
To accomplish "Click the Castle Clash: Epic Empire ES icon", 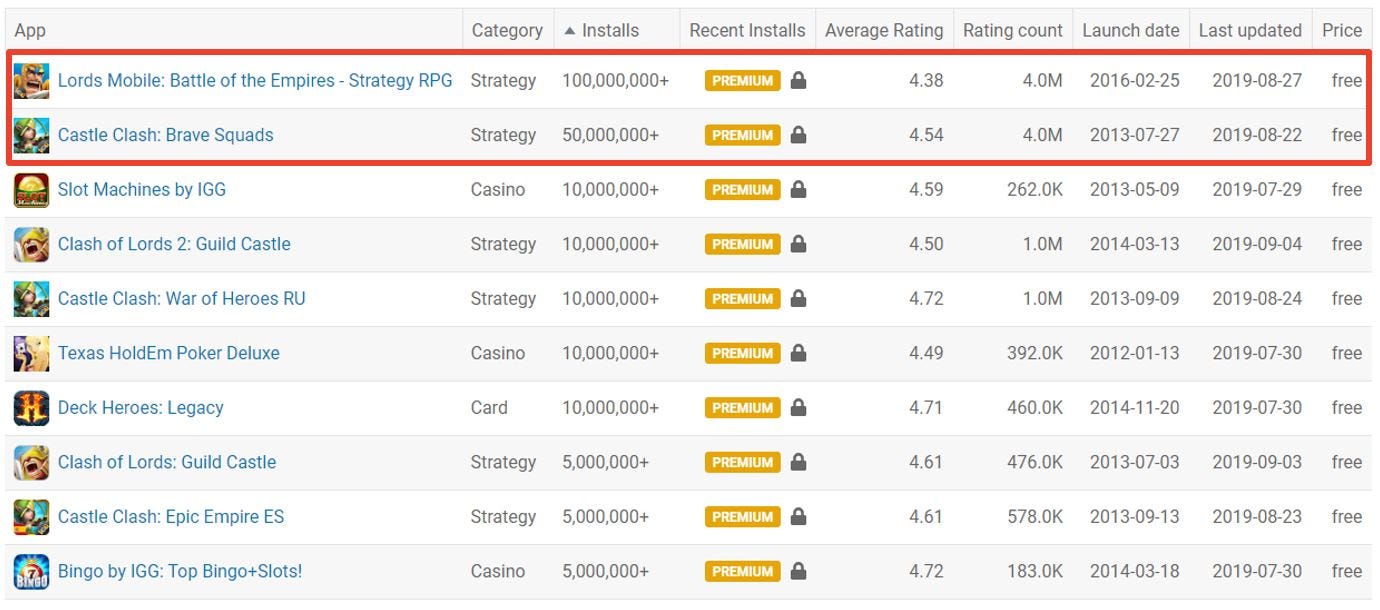I will [x=31, y=517].
